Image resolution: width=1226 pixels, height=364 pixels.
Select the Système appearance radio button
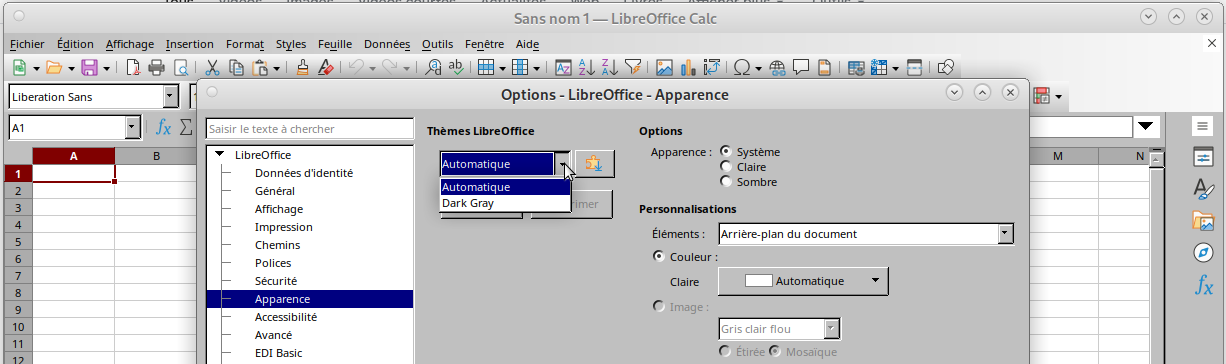pyautogui.click(x=726, y=151)
